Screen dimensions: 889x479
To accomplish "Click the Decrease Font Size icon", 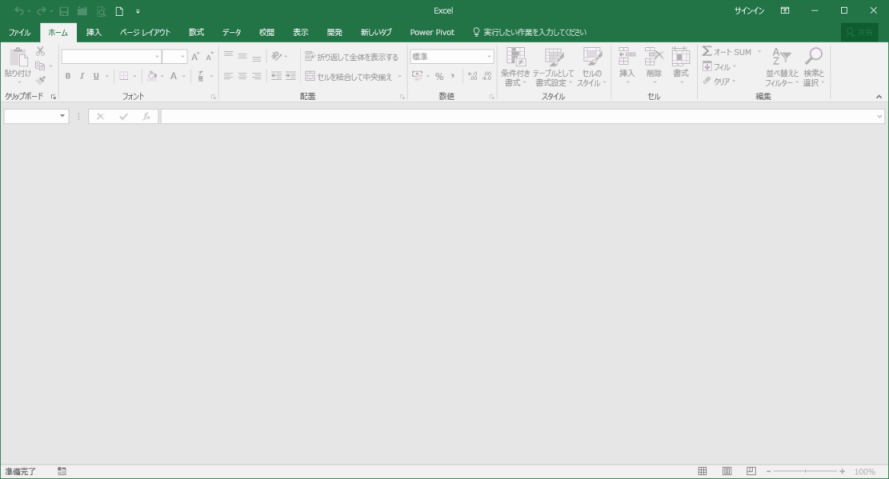I will [x=209, y=57].
